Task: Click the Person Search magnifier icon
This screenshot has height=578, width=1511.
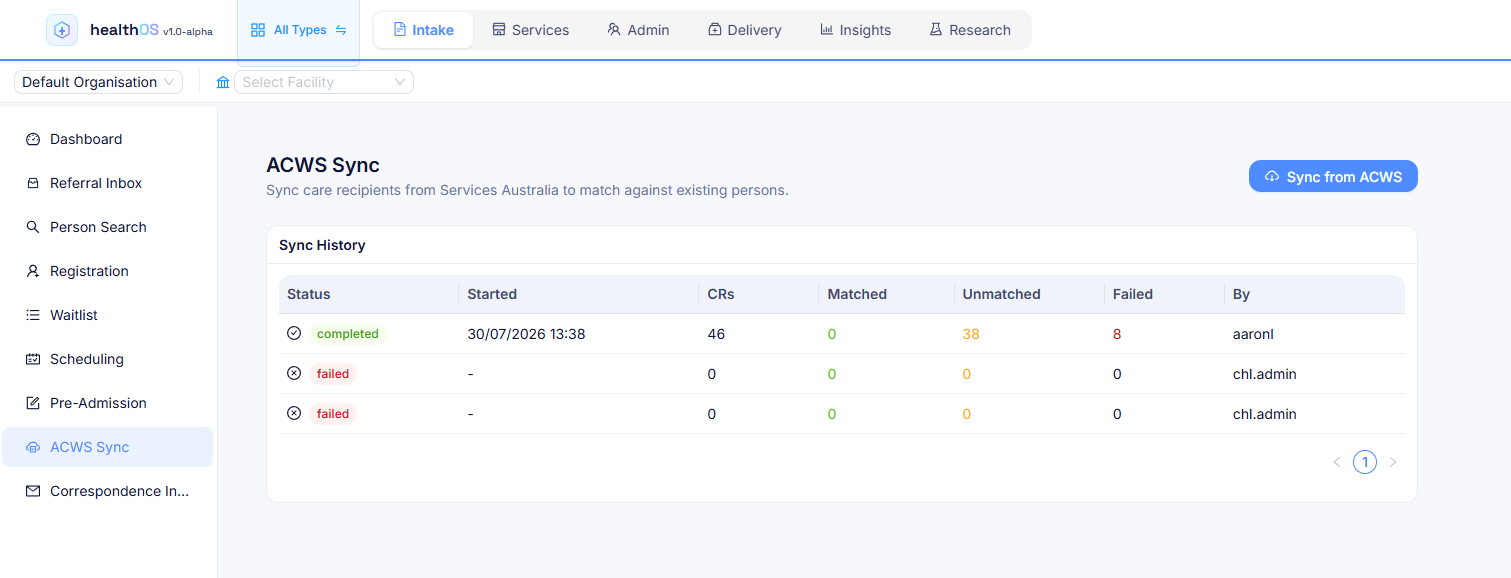Action: 33,227
